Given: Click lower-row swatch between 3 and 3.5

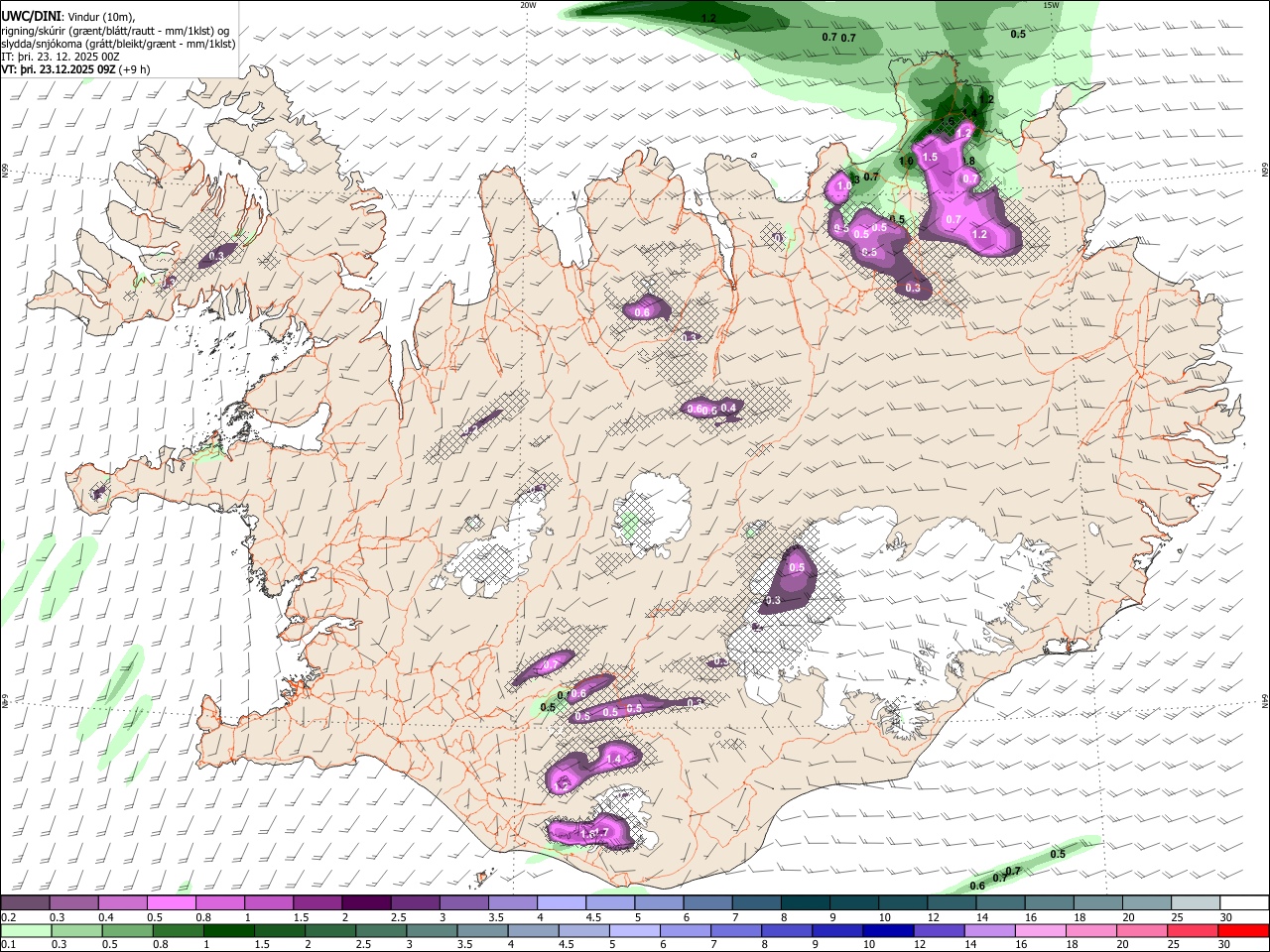Looking at the screenshot, I should point(434,930).
